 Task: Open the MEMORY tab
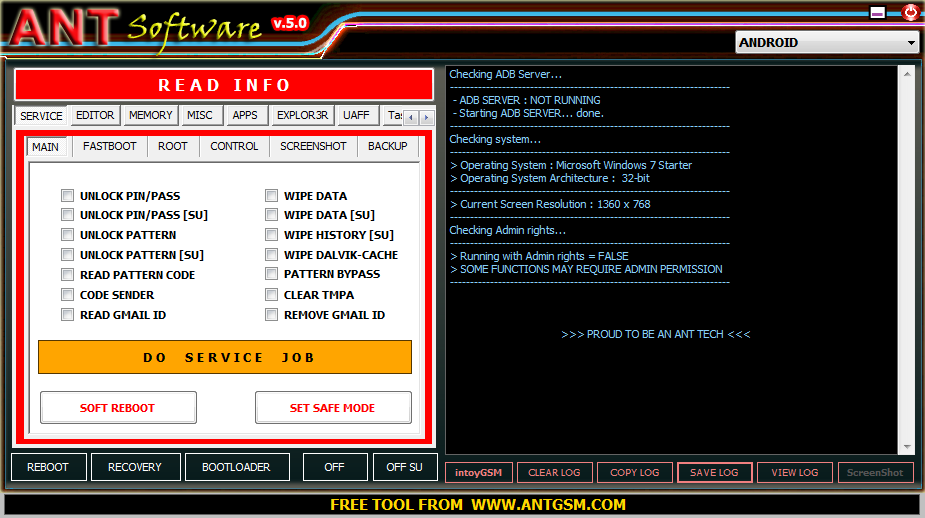150,115
